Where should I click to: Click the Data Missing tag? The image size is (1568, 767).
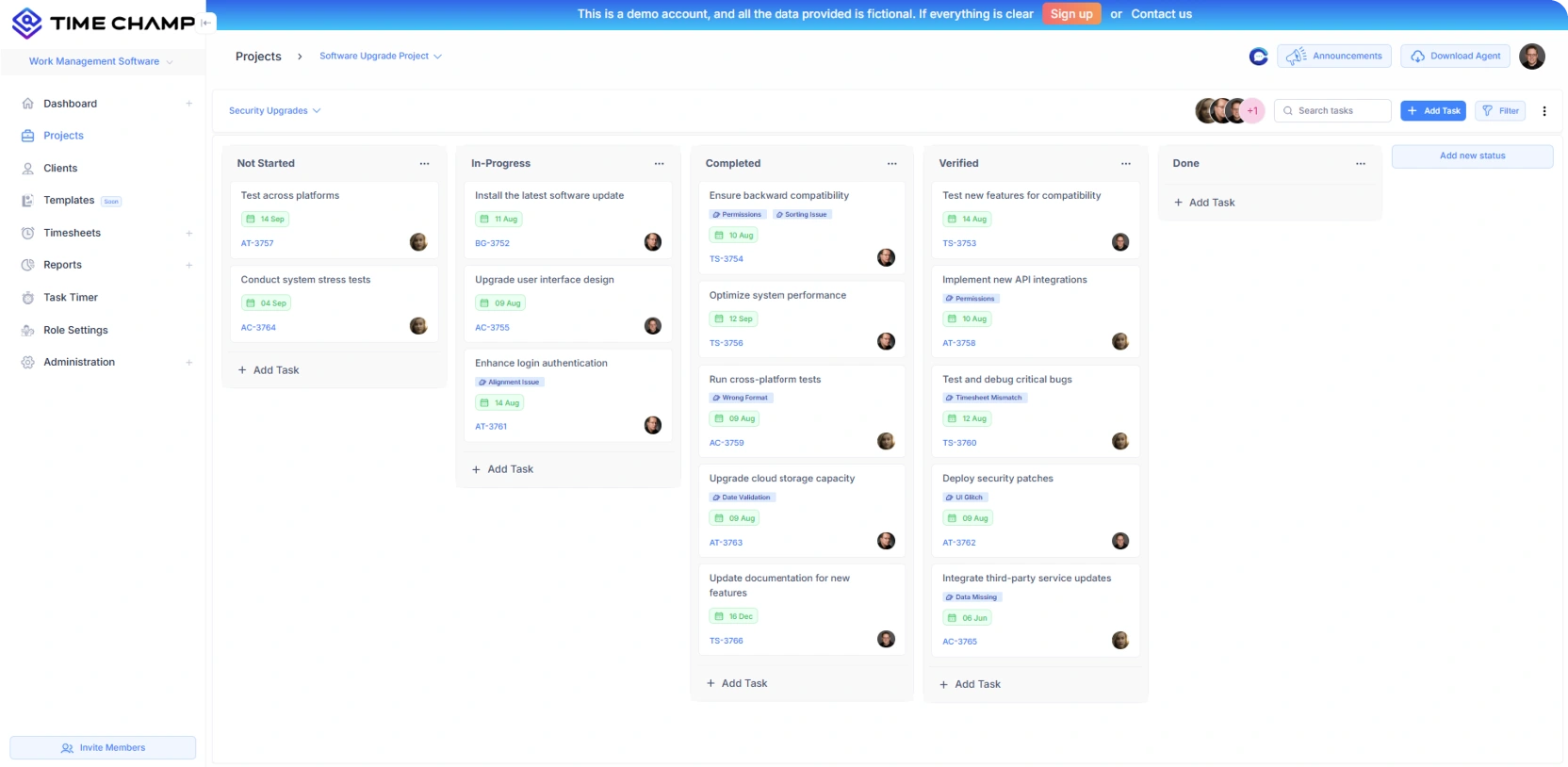click(972, 597)
